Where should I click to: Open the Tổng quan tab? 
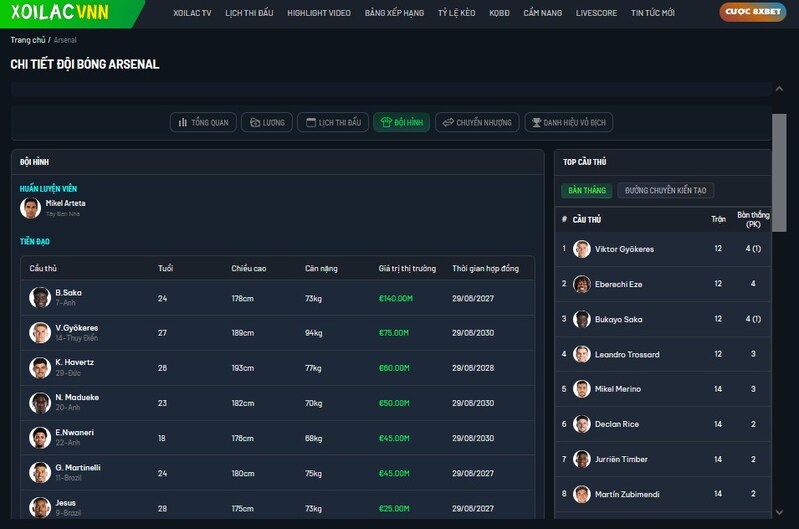tap(203, 123)
